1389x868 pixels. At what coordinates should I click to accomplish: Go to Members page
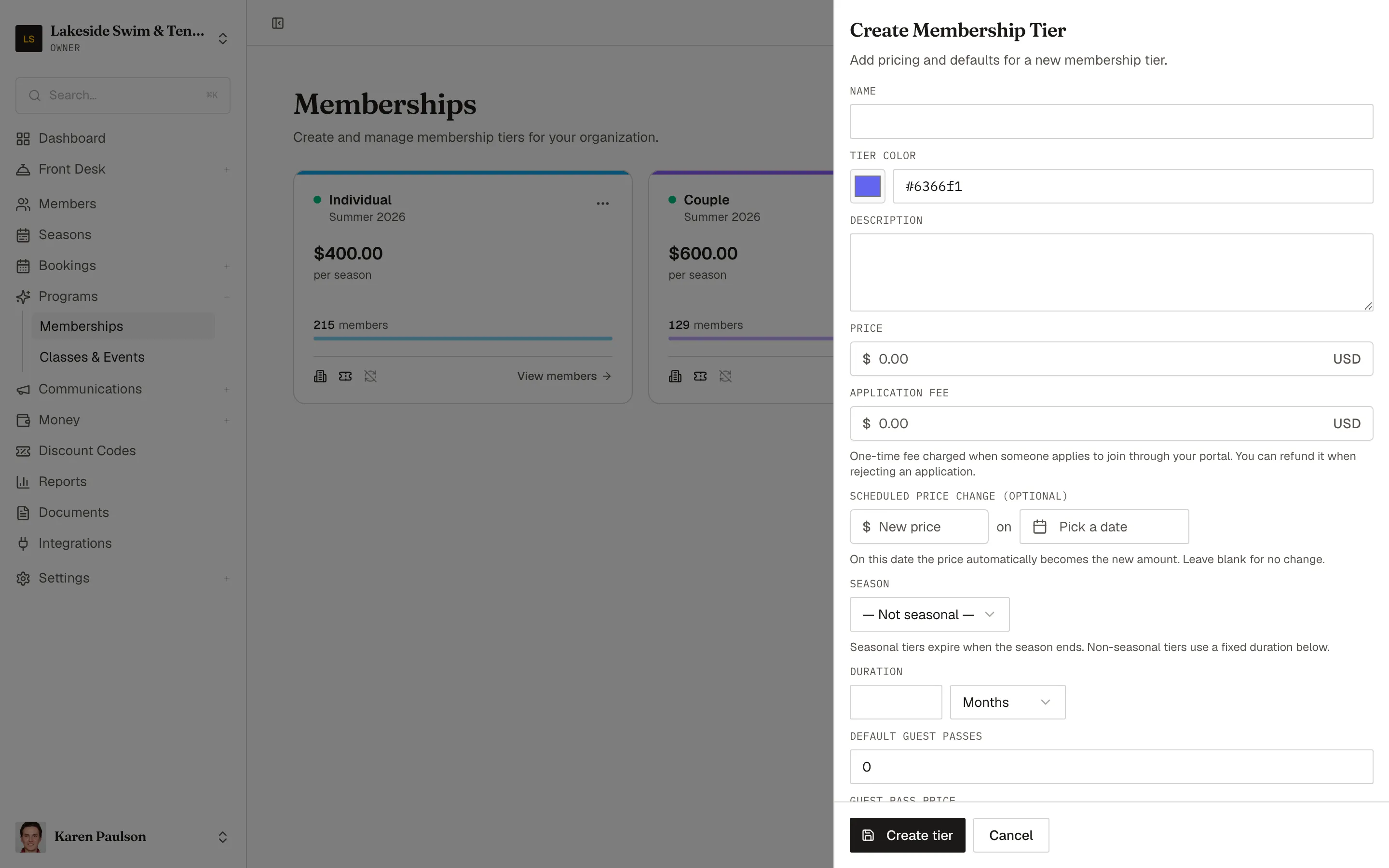click(67, 204)
